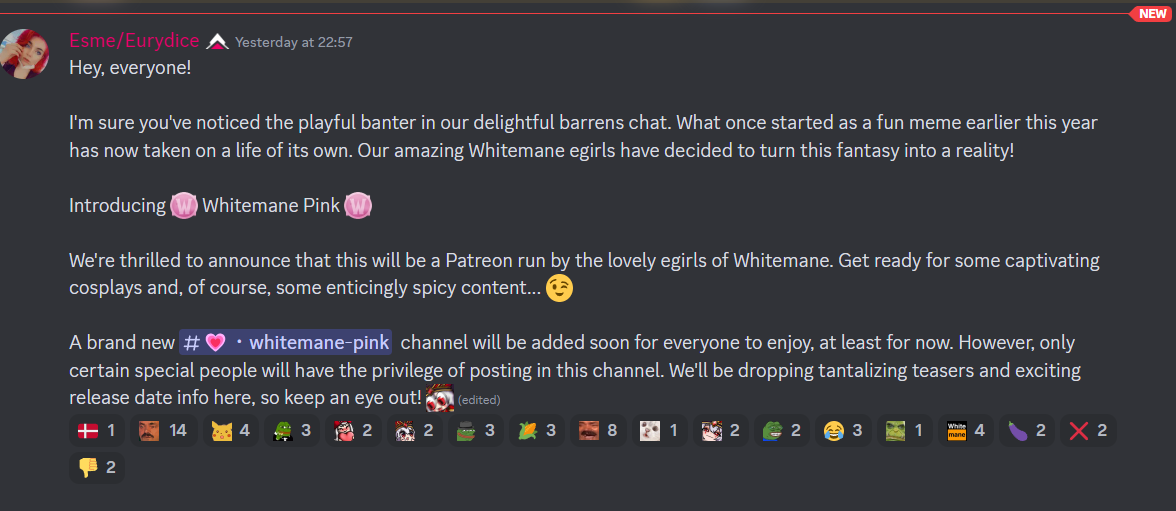Viewport: 1176px width, 511px height.
Task: Toggle the Danish flag reaction
Action: [96, 431]
